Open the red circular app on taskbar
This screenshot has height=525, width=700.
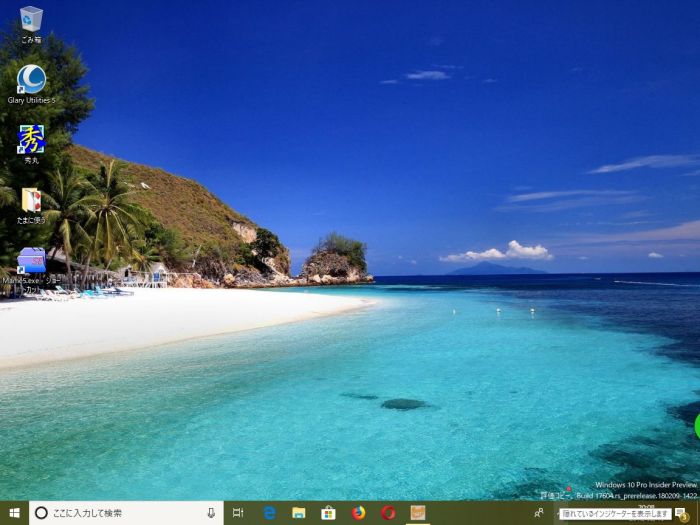point(388,513)
